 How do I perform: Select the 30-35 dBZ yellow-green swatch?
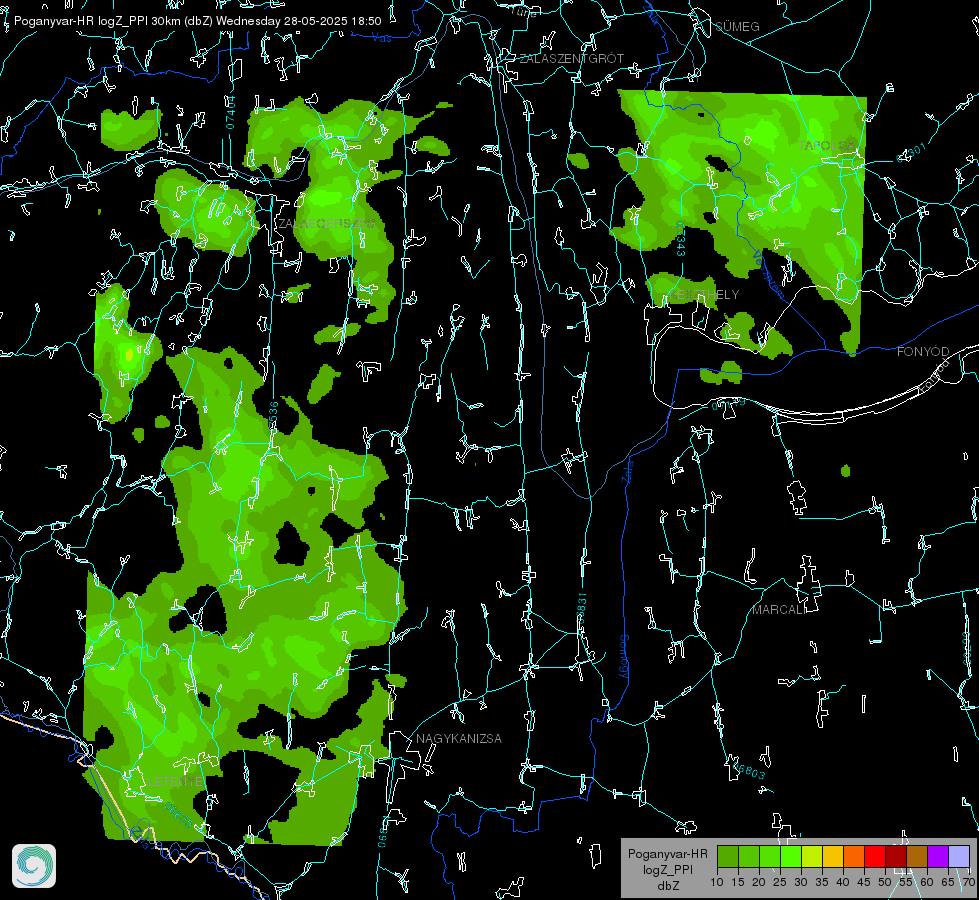(812, 857)
